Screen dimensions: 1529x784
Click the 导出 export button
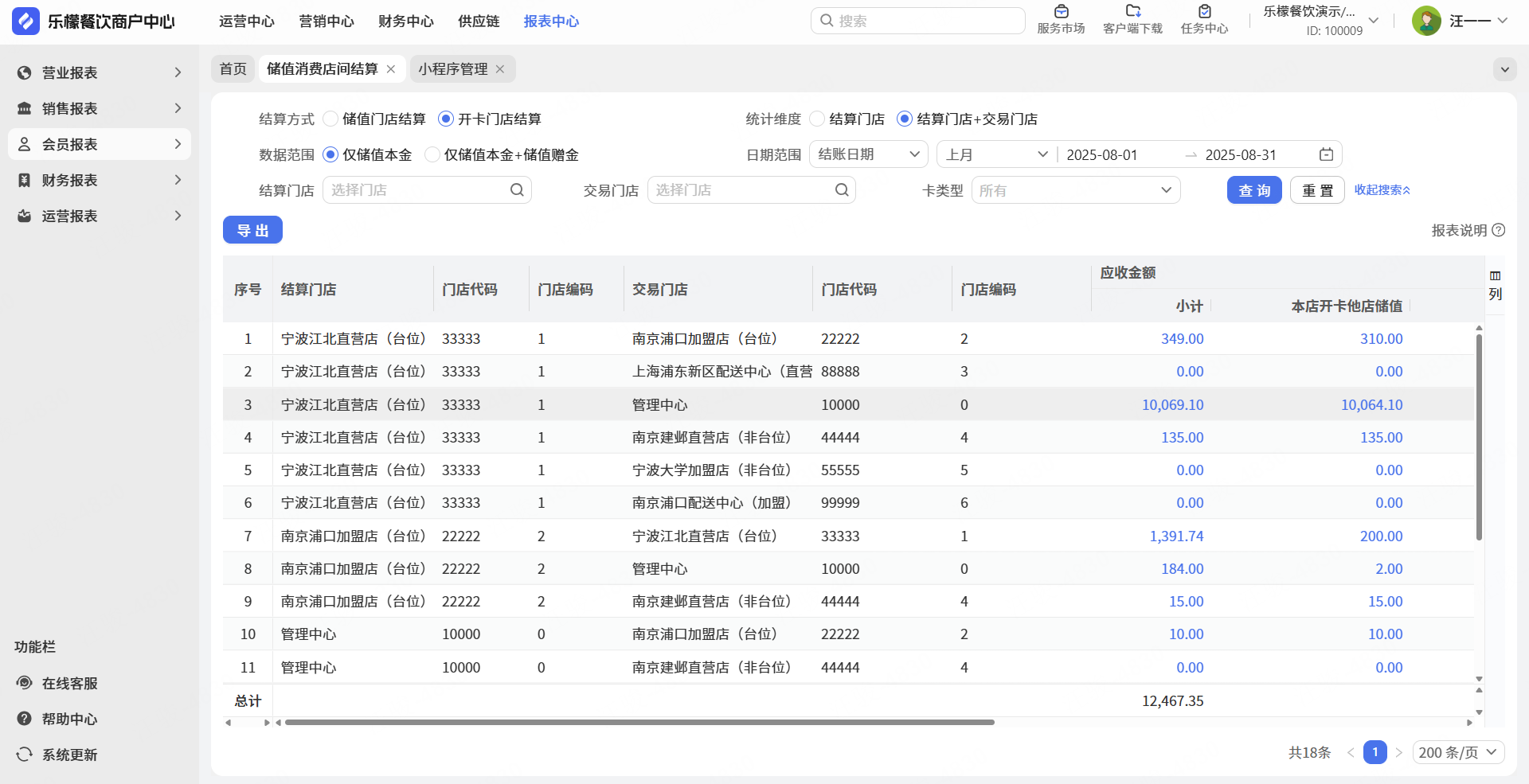(252, 230)
